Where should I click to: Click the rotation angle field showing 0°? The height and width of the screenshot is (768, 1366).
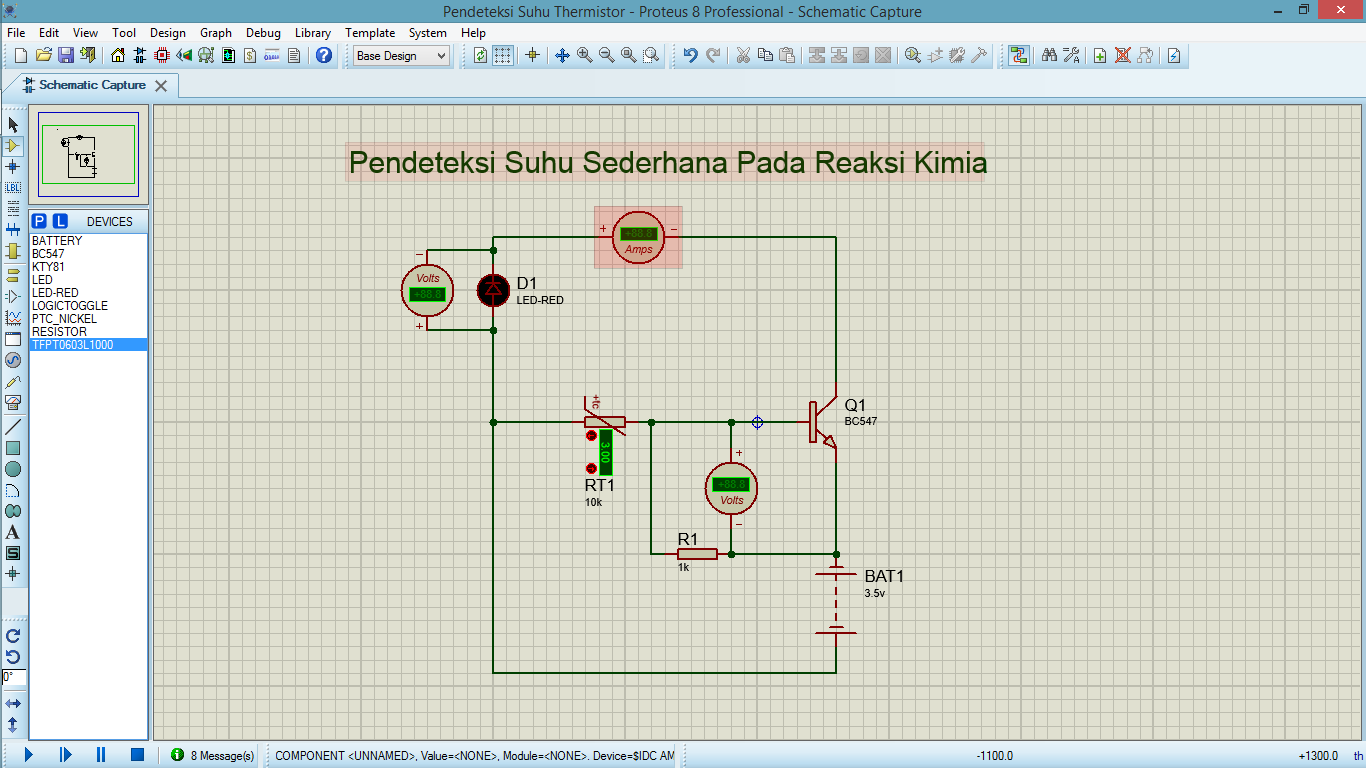[x=14, y=677]
